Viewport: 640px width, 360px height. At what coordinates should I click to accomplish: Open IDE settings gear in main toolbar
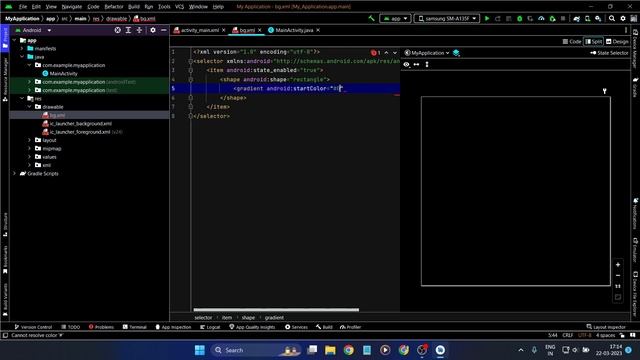tap(623, 18)
